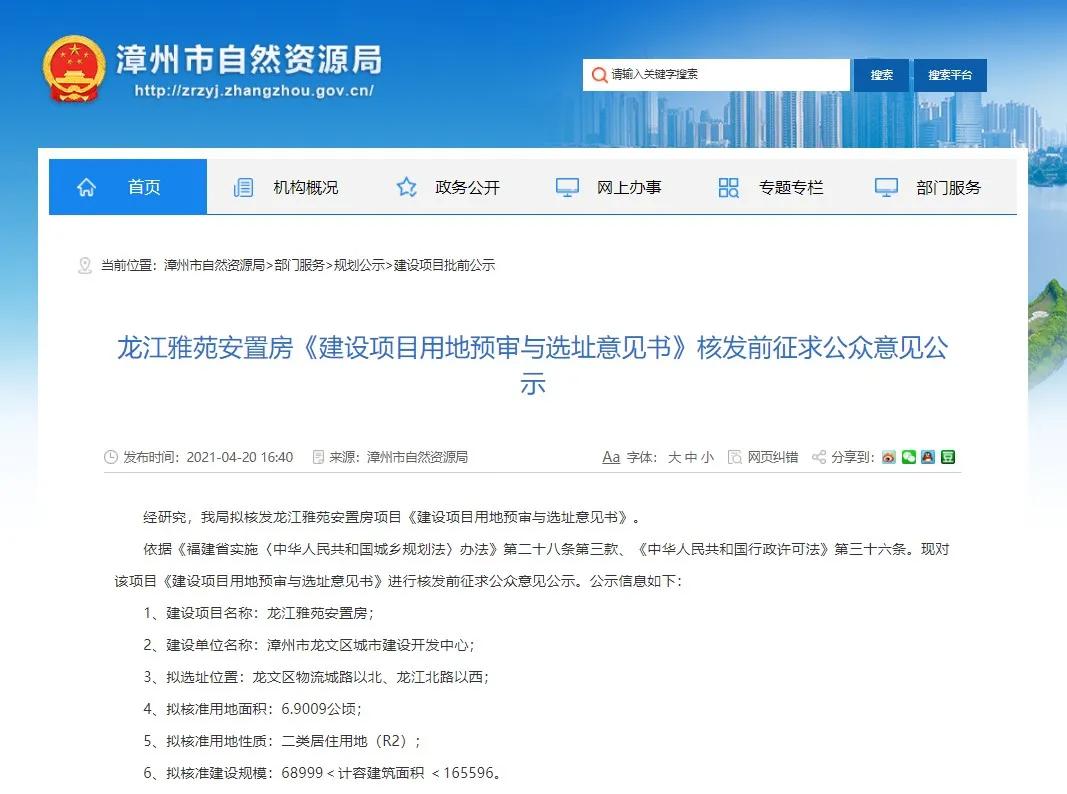Click the magnifier icon inside the search box

599,74
